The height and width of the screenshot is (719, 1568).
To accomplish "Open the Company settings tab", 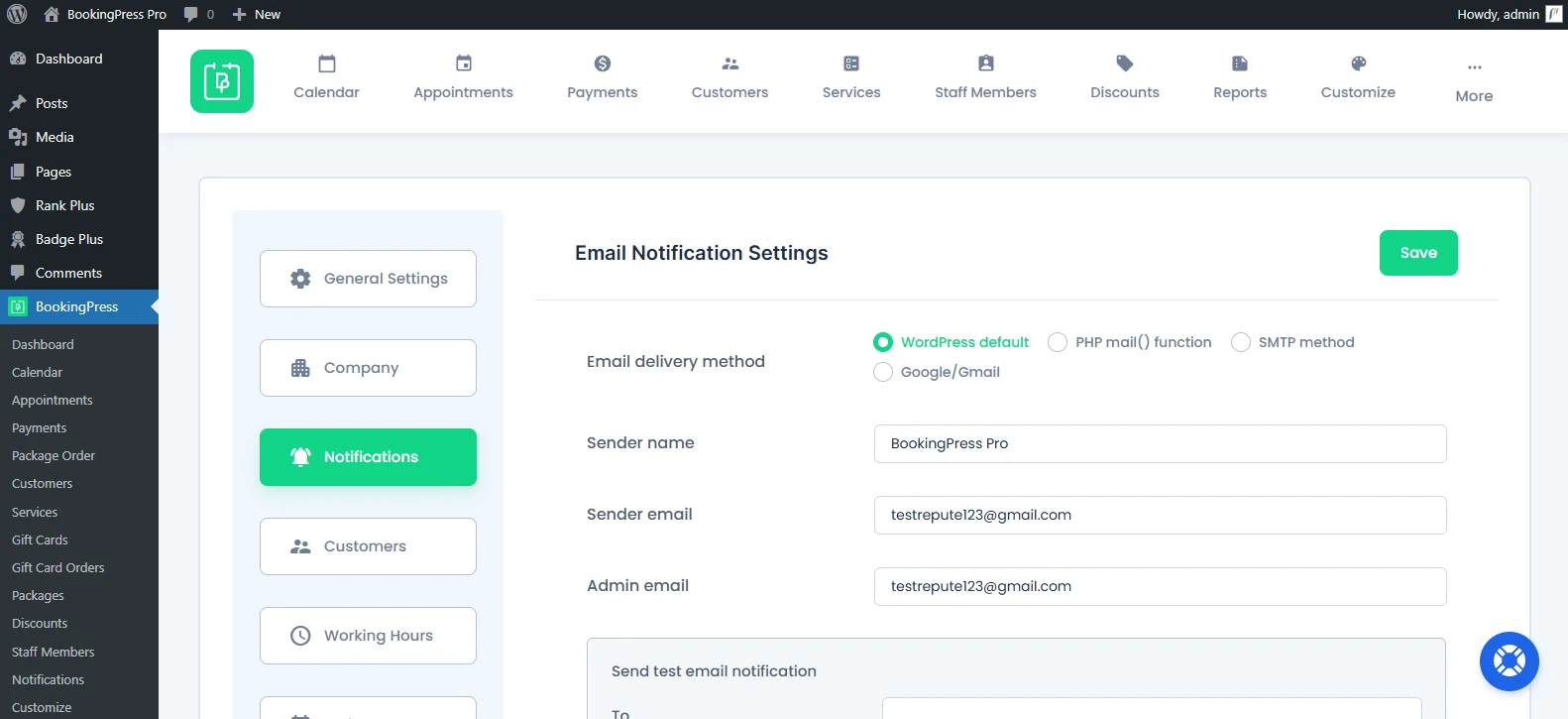I will tap(368, 368).
